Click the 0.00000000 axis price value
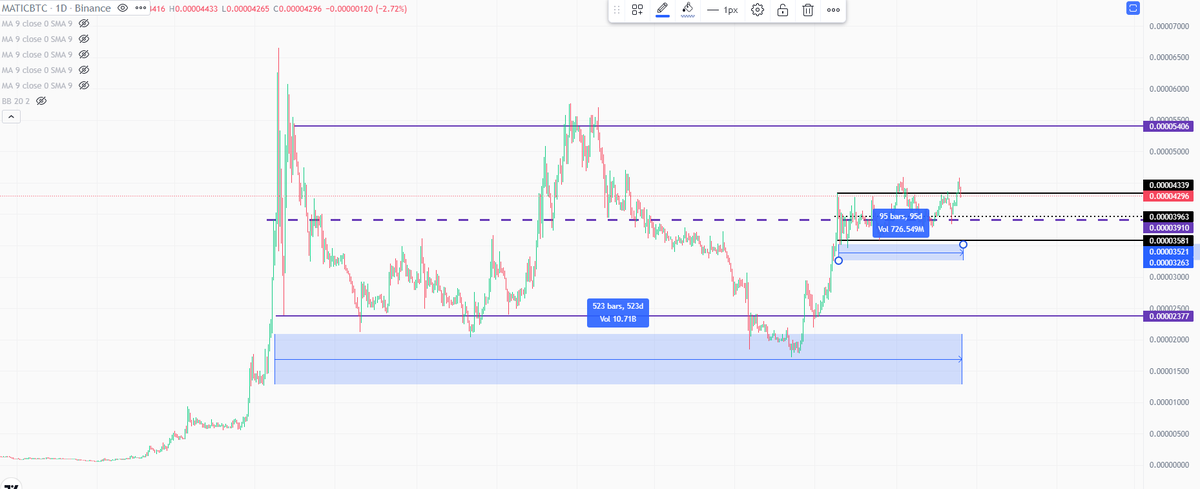This screenshot has width=1200, height=489. pyautogui.click(x=1170, y=465)
